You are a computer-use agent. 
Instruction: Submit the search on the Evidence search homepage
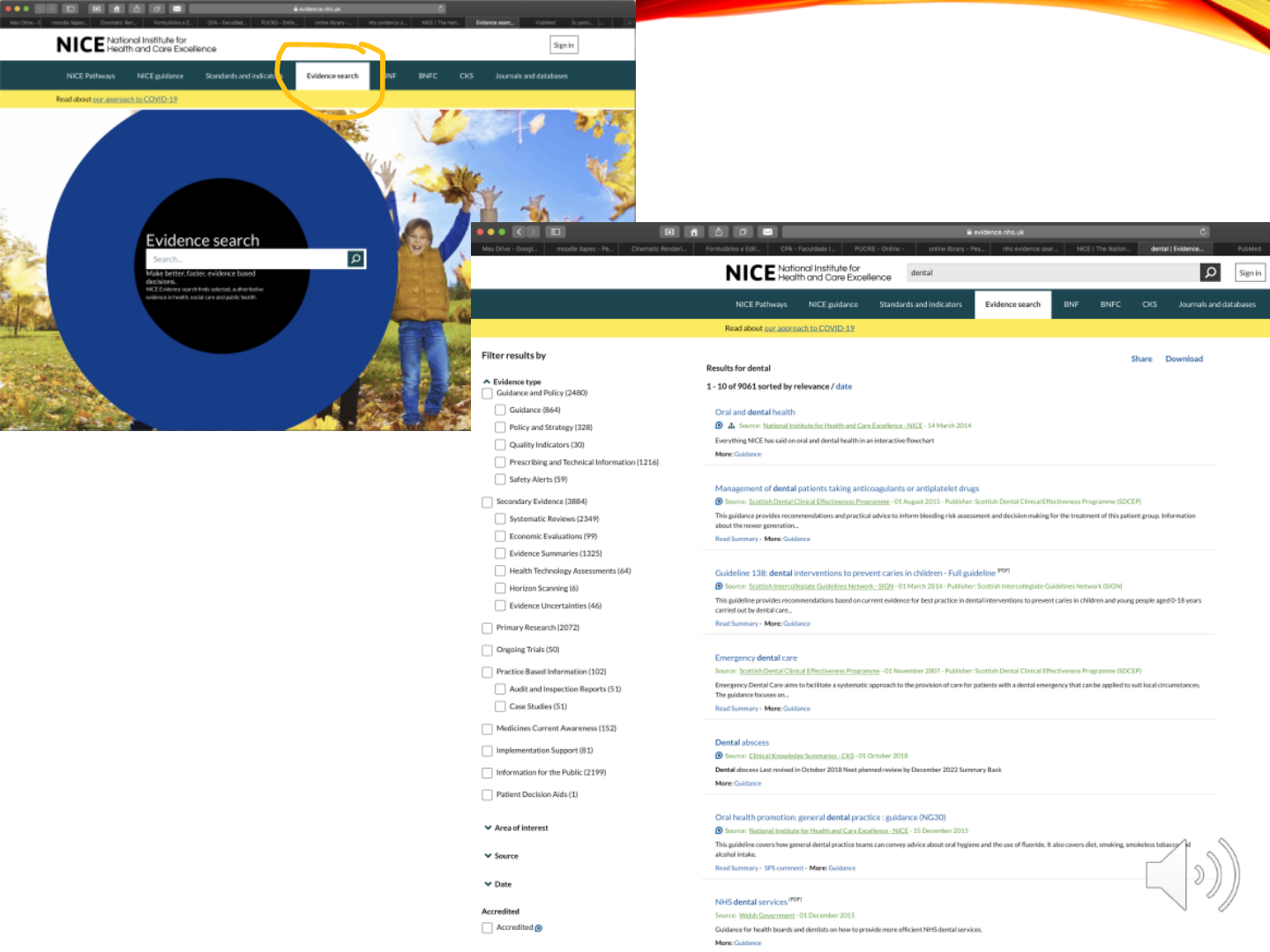(355, 259)
